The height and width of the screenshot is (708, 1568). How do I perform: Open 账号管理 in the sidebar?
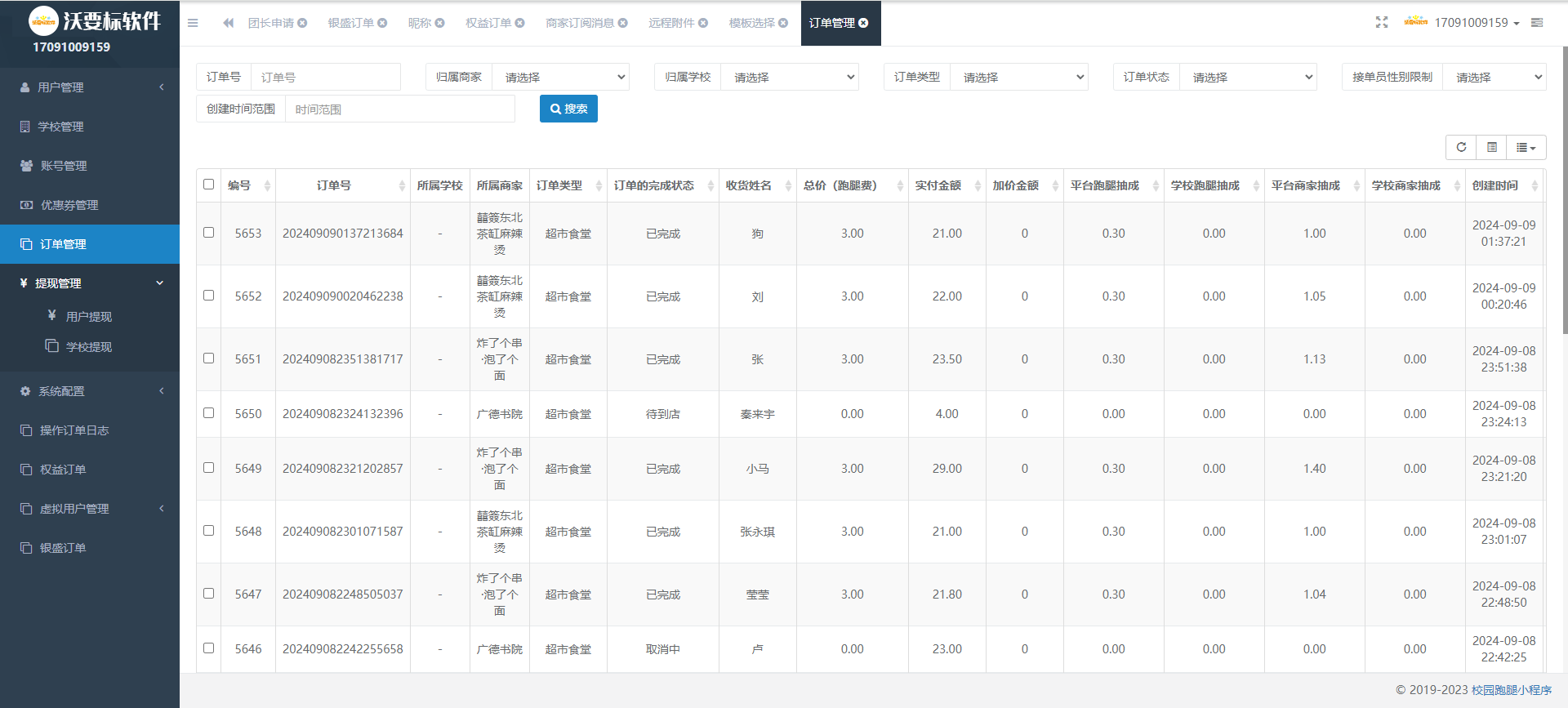(90, 166)
